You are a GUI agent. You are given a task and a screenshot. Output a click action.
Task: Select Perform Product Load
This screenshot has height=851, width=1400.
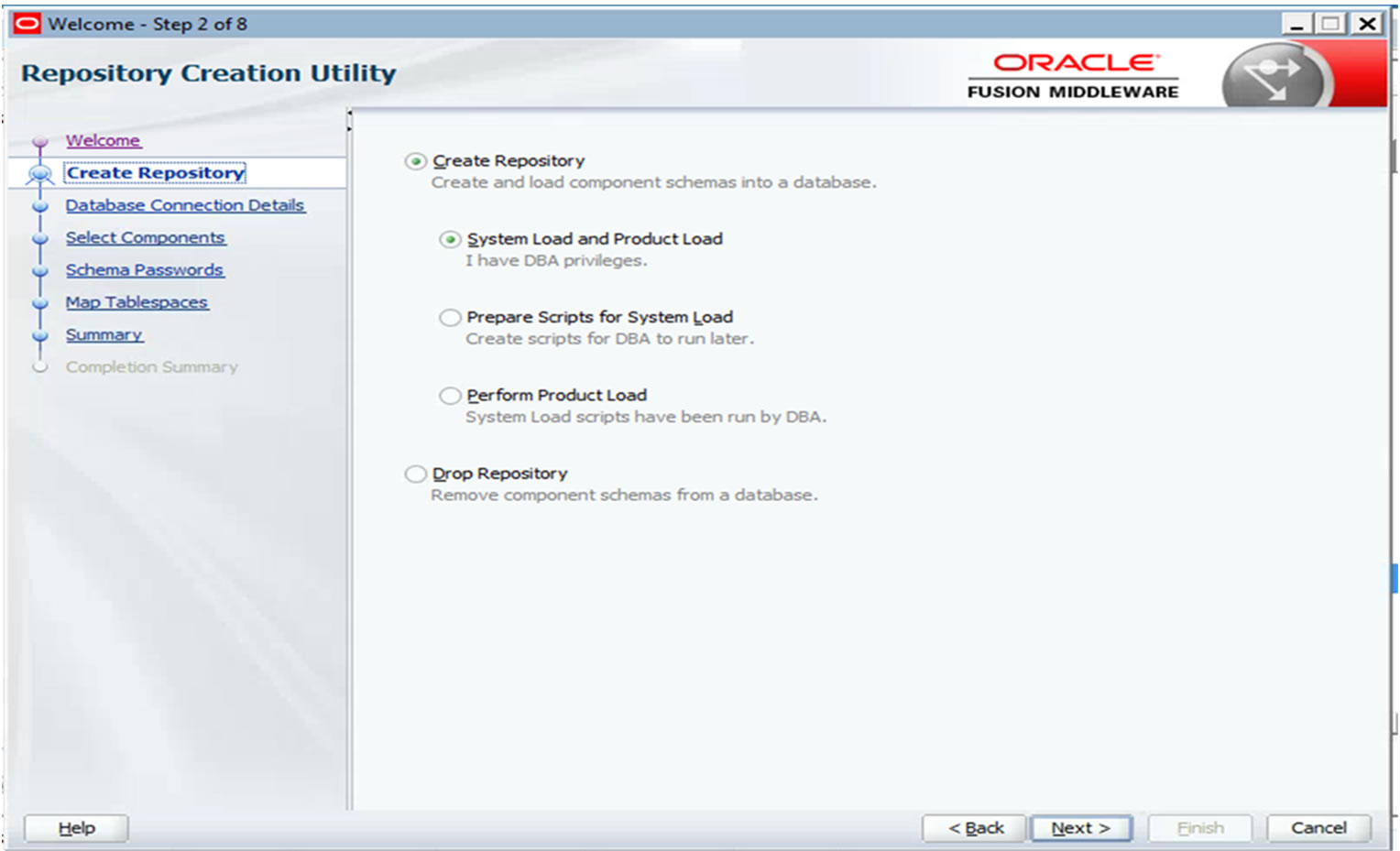coord(450,395)
